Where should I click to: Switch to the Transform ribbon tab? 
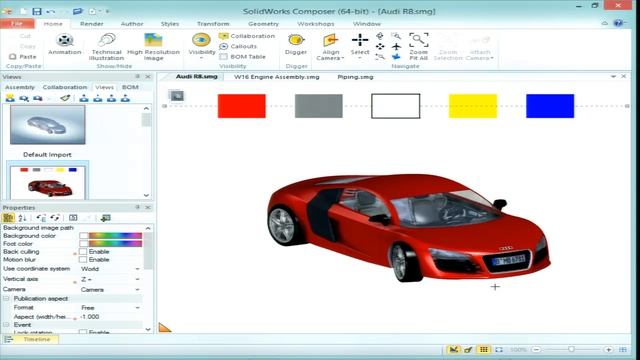pos(213,24)
